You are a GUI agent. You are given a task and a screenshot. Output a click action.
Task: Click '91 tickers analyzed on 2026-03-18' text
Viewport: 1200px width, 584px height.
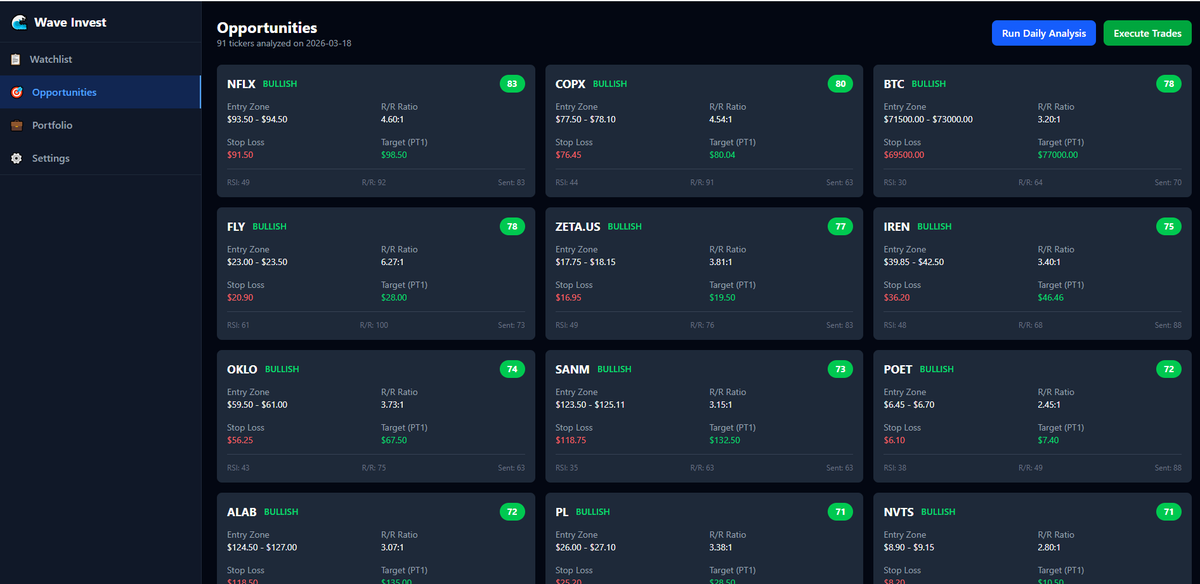click(x=284, y=44)
